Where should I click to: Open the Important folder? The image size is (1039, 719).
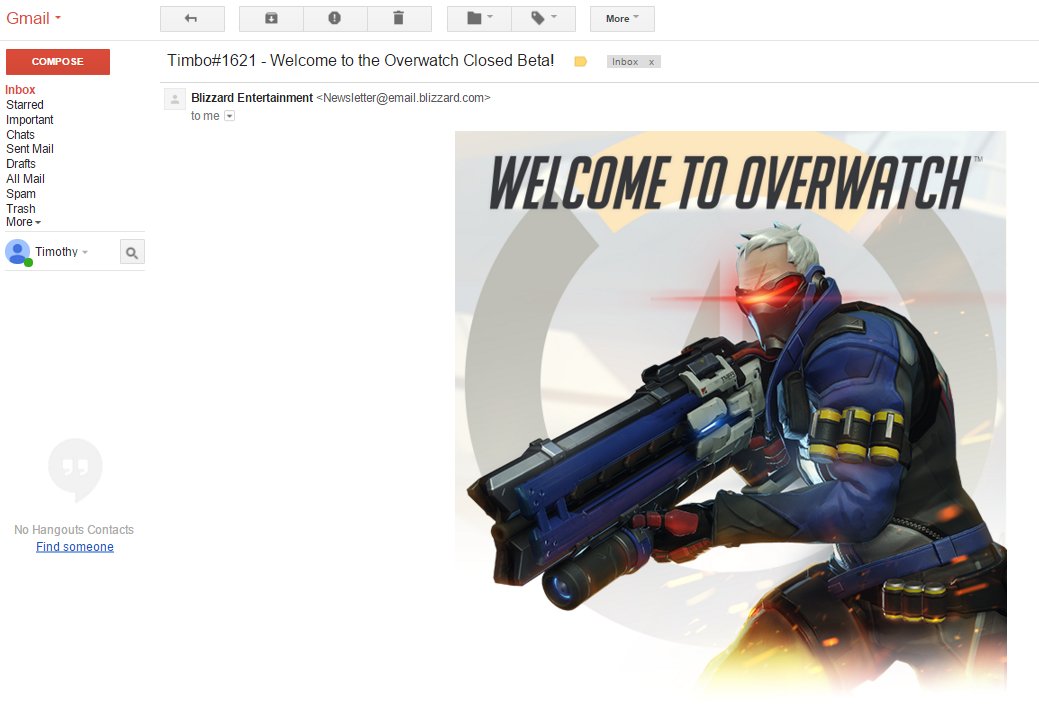[30, 120]
